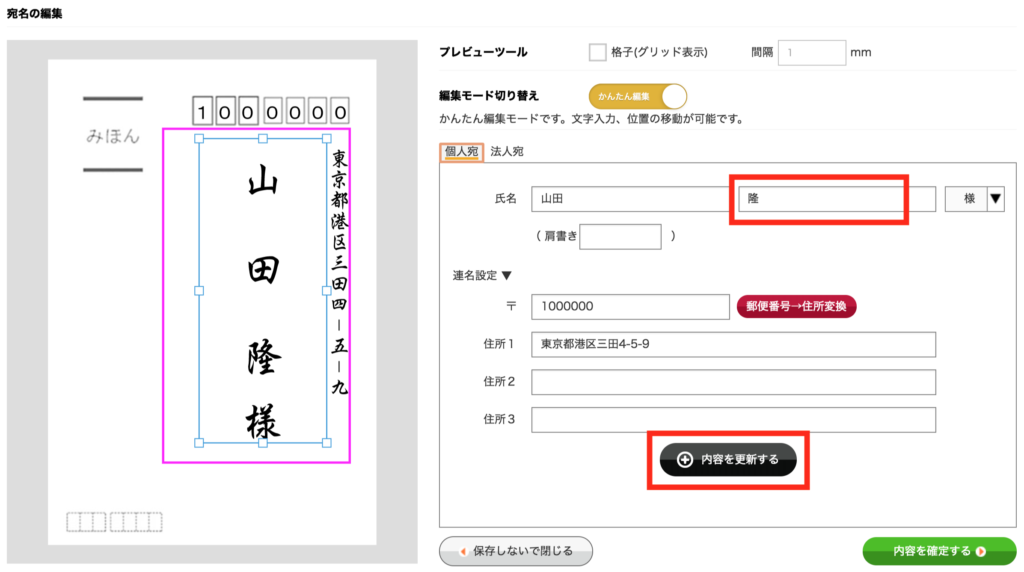Click the plus icon in 内容を更新する
The height and width of the screenshot is (572, 1024).
tap(684, 460)
